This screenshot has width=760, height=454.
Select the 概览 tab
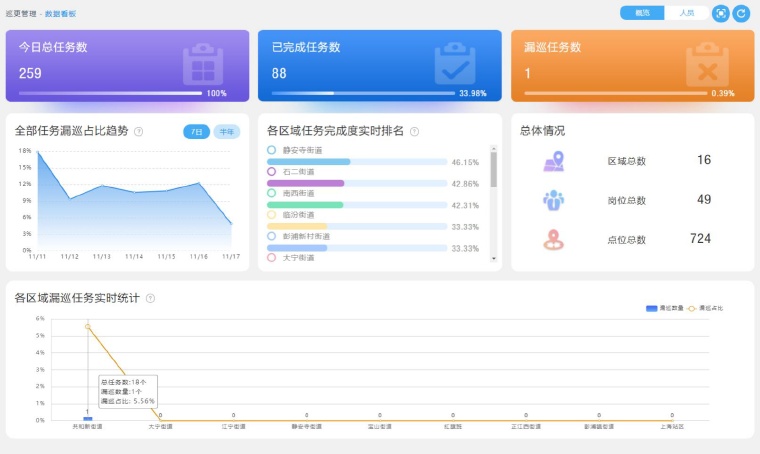point(641,13)
